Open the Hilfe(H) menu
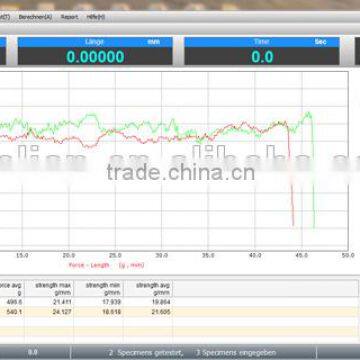The width and height of the screenshot is (360, 360). point(96,17)
